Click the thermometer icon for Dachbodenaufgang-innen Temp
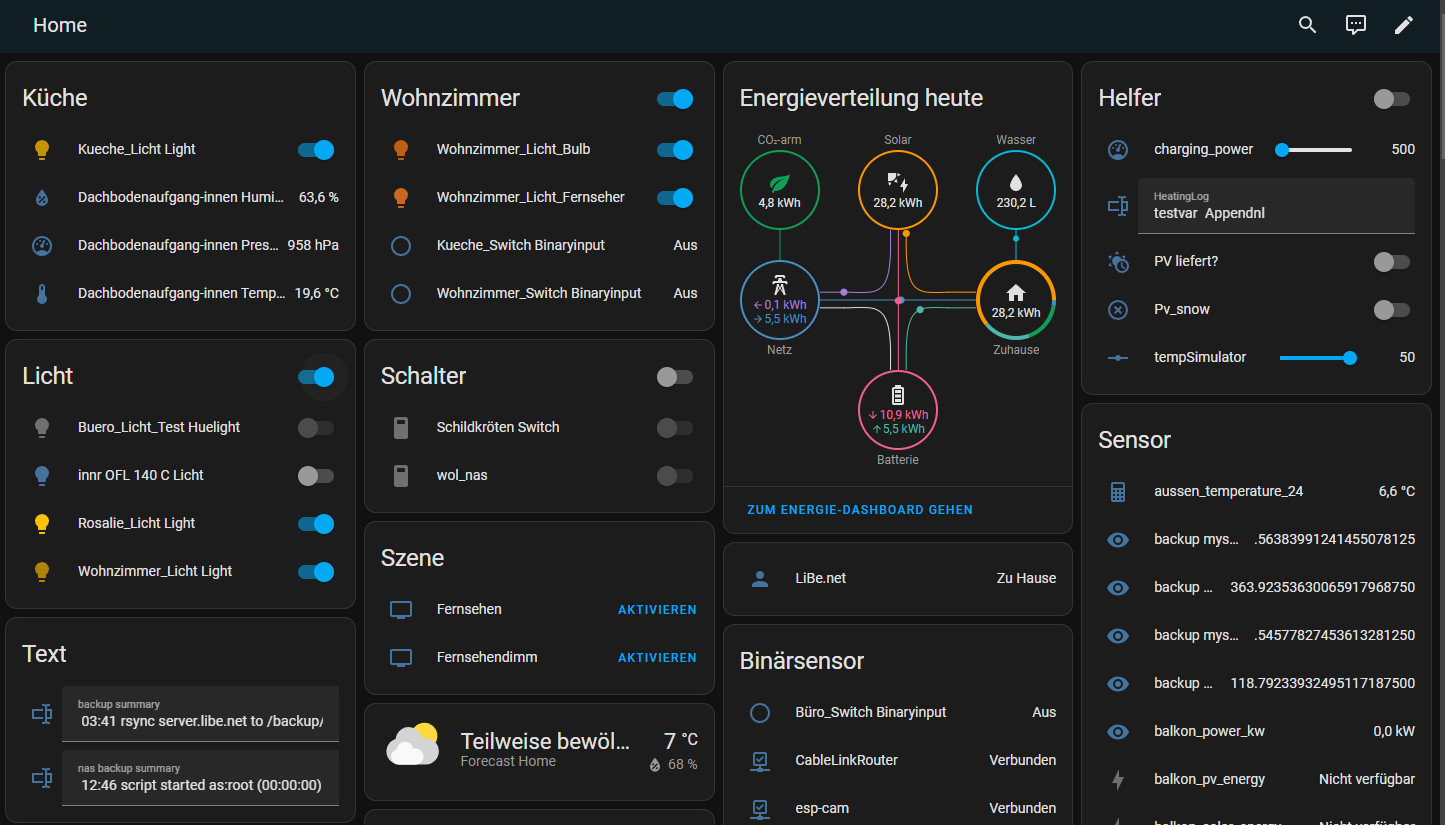The width and height of the screenshot is (1445, 825). pyautogui.click(x=41, y=293)
